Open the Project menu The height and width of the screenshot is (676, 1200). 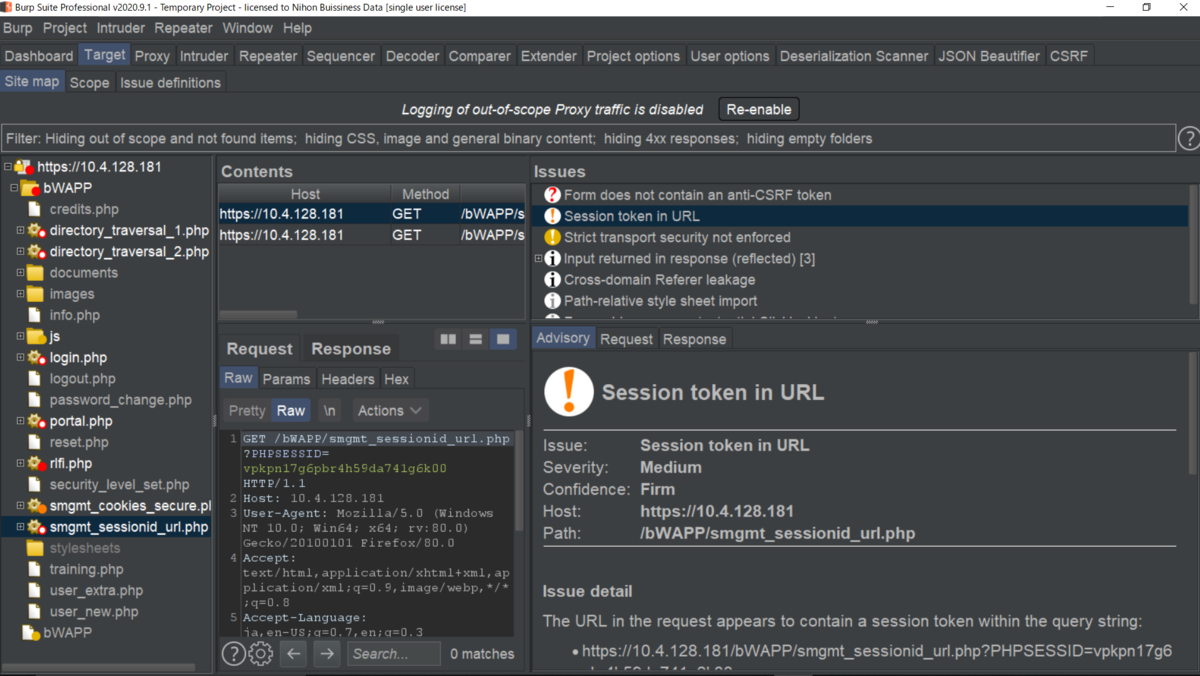65,28
